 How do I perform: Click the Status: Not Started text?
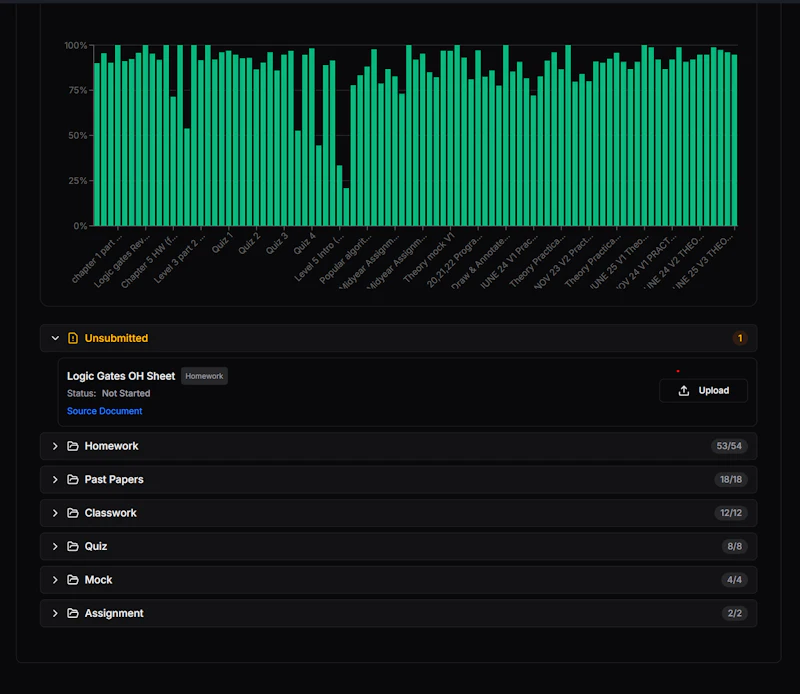(109, 393)
